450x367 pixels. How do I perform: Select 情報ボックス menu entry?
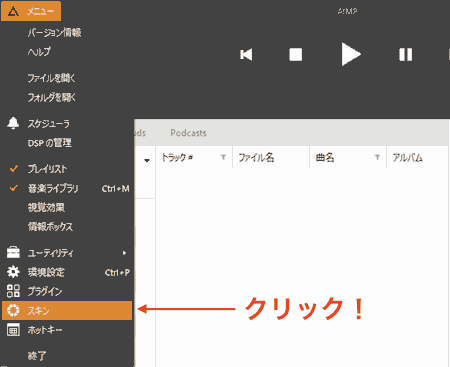tap(50, 227)
